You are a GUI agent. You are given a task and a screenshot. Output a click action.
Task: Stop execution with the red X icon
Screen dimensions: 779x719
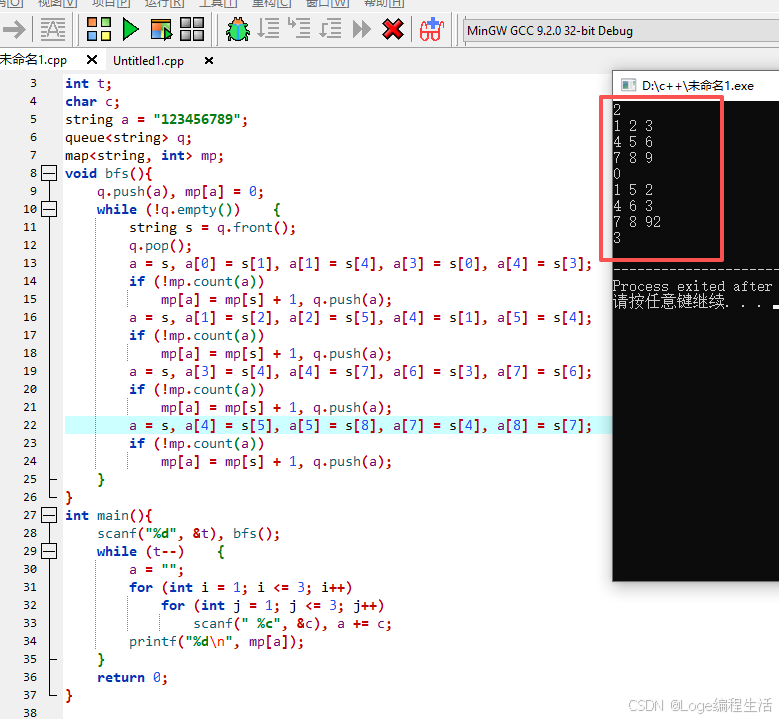393,29
